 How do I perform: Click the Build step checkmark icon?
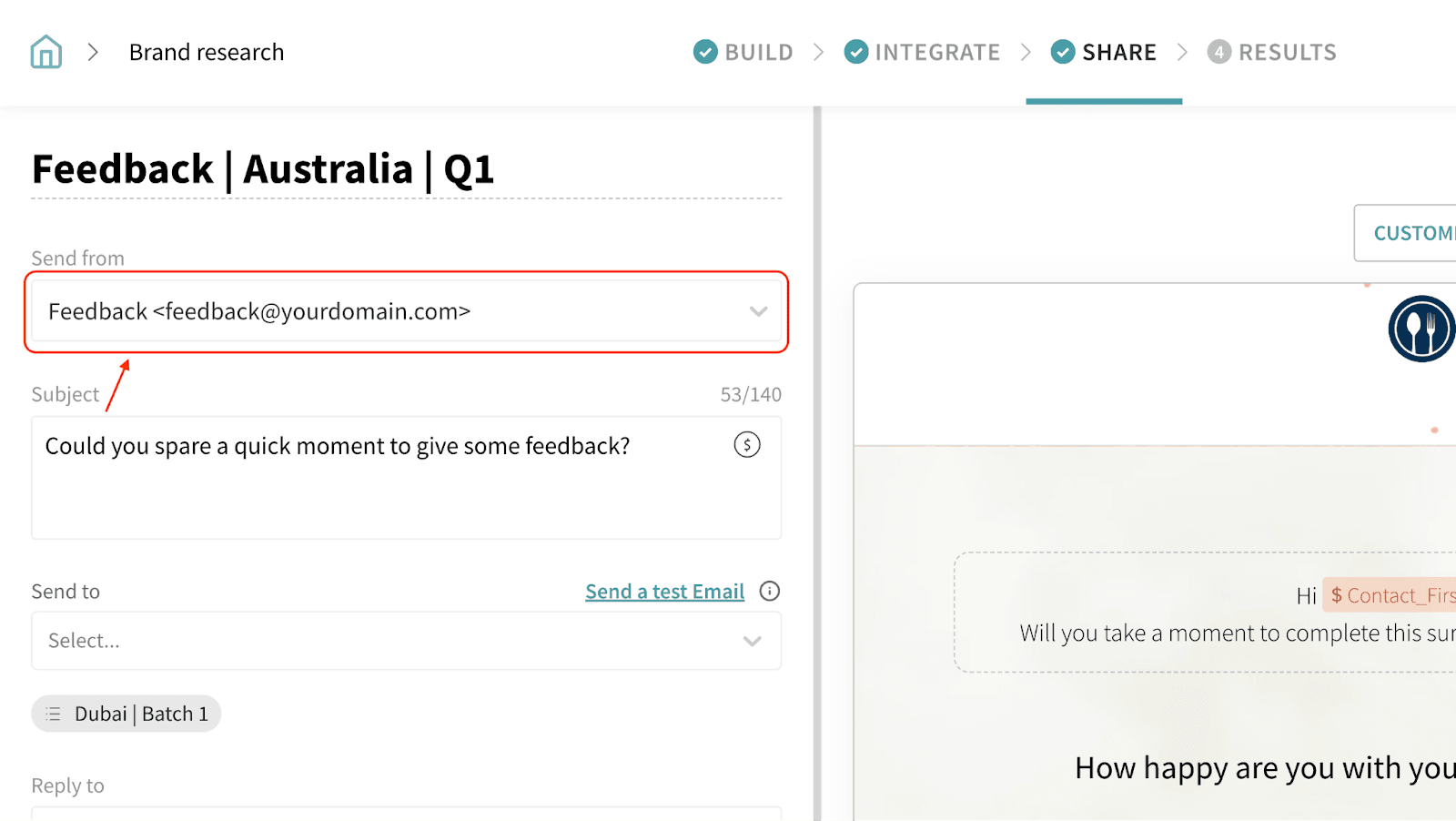pos(705,52)
